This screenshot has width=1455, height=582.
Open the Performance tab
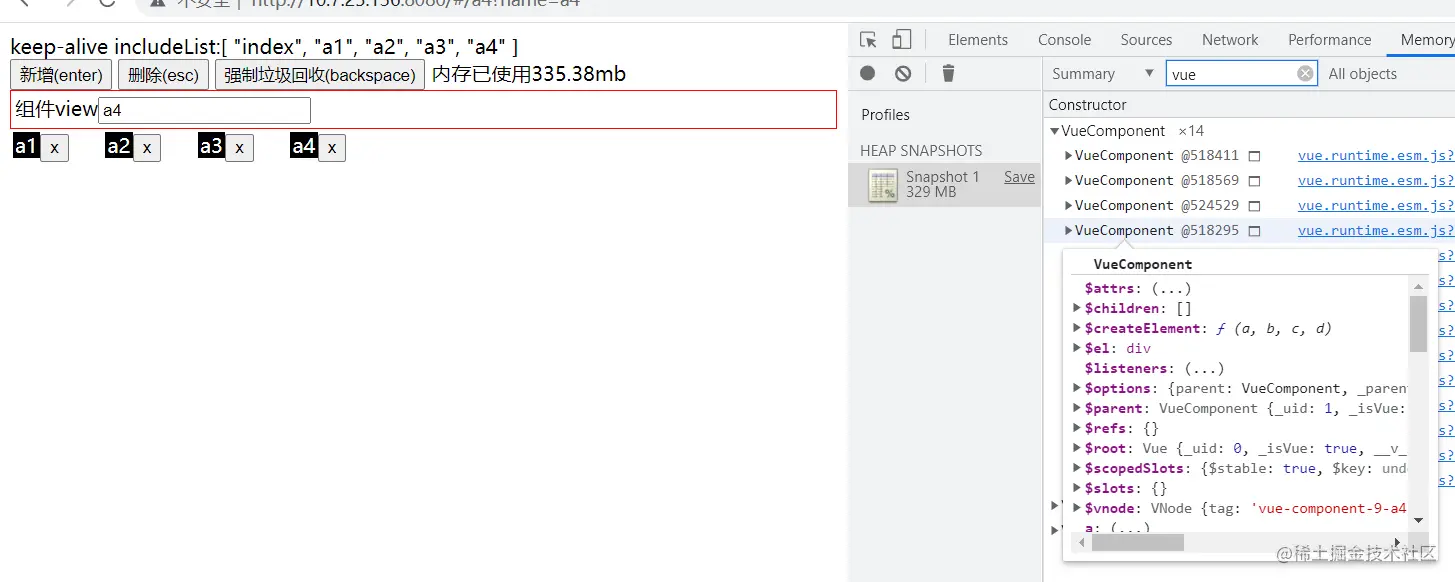point(1329,40)
